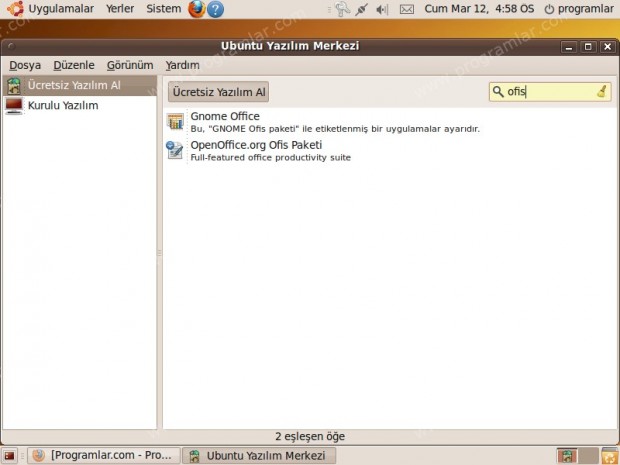
Task: Open the Dosya menu
Action: [x=25, y=65]
